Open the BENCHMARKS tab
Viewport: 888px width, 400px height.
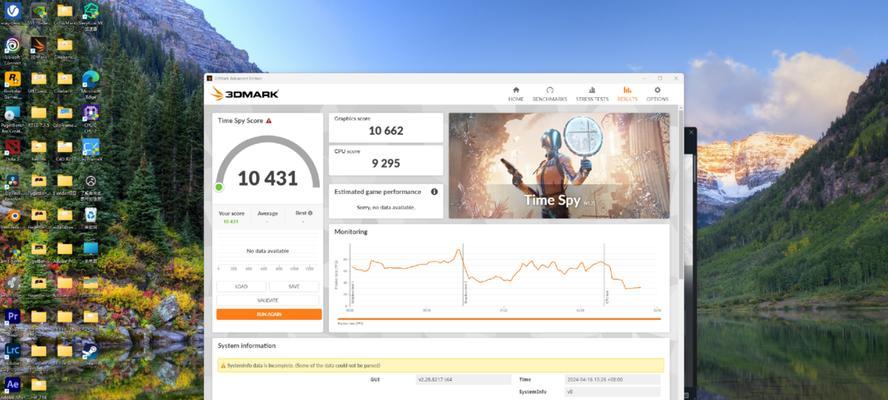click(549, 93)
